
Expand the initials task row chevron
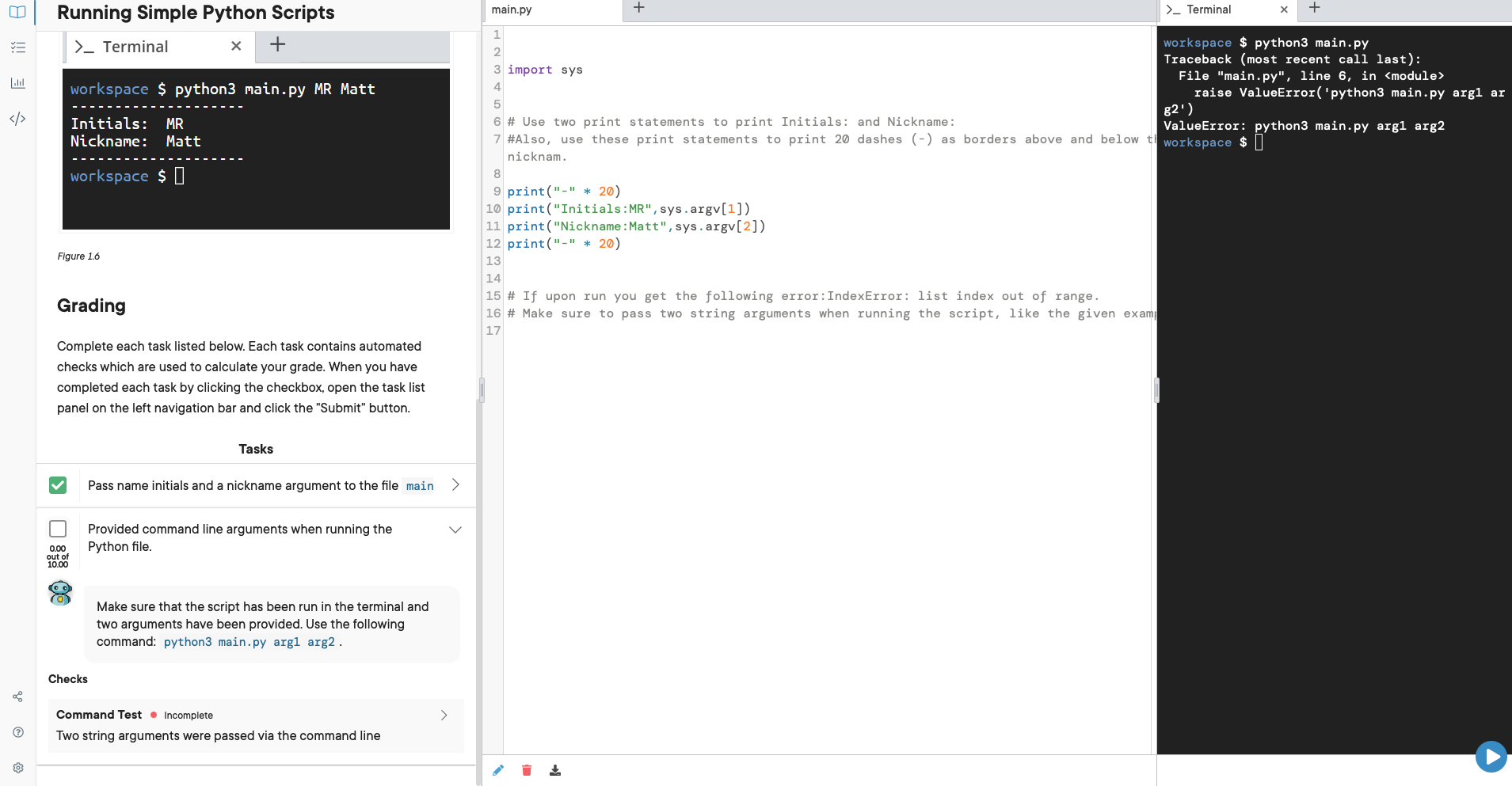[455, 485]
